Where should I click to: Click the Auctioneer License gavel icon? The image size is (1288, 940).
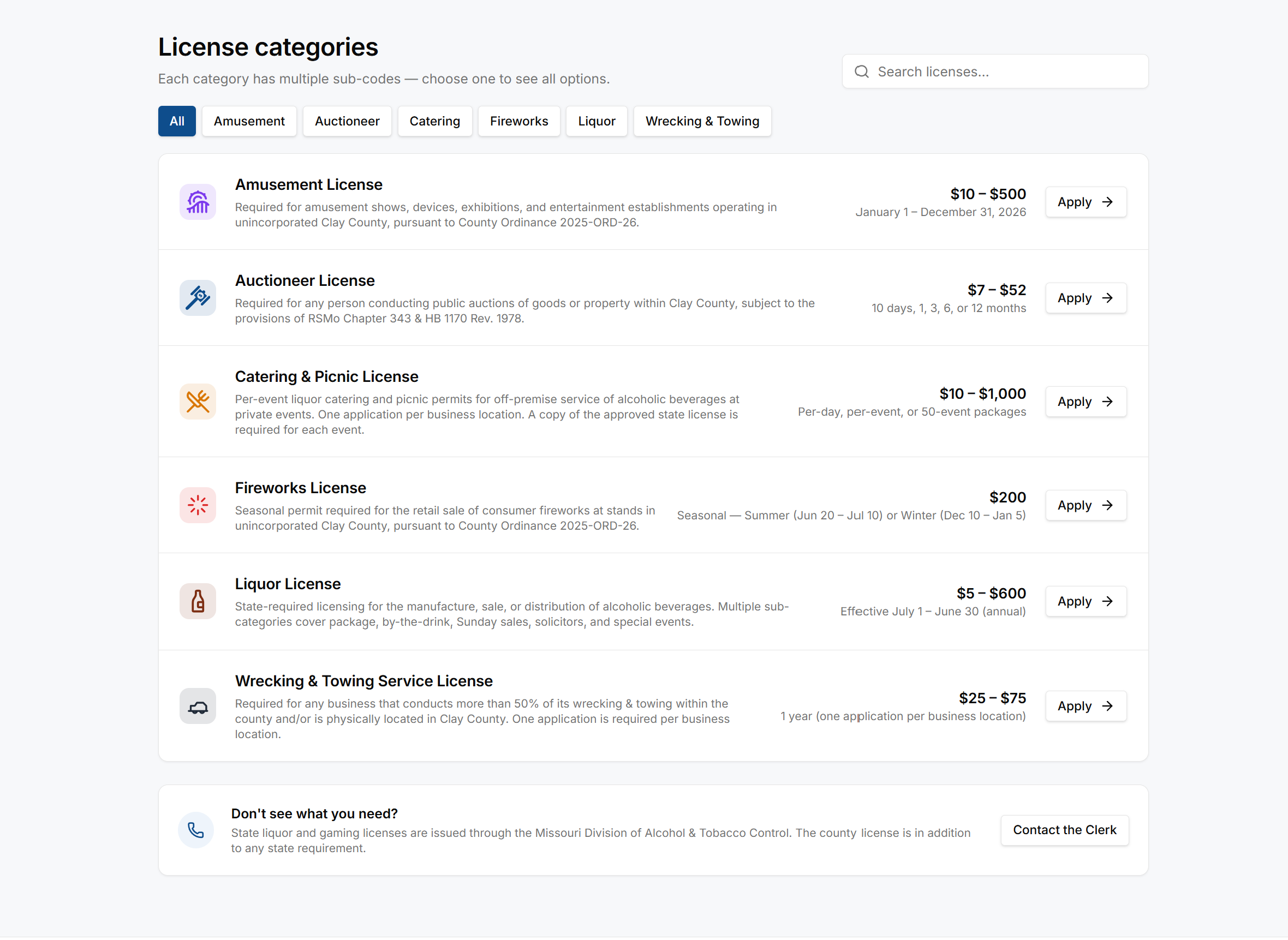tap(198, 297)
